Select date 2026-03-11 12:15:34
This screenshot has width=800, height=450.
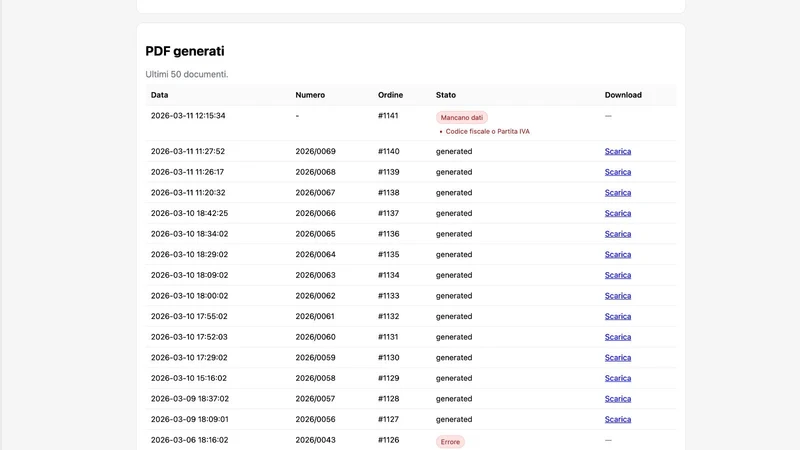[x=188, y=116]
